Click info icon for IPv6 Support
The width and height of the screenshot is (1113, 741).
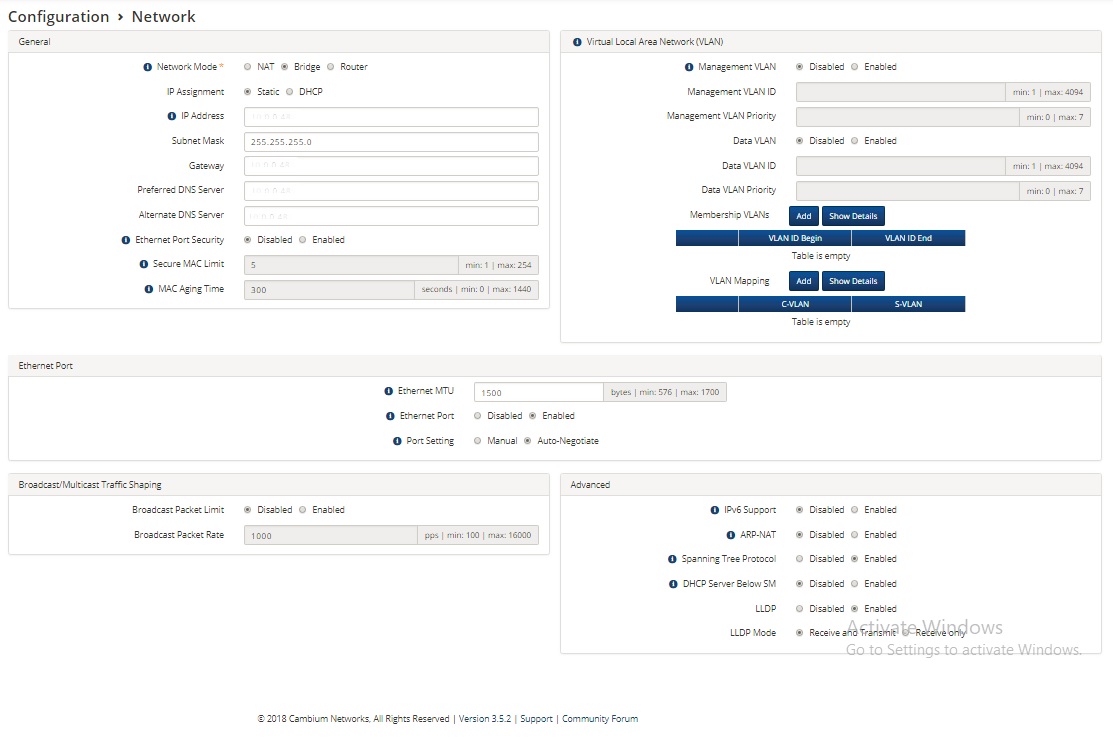[x=715, y=510]
